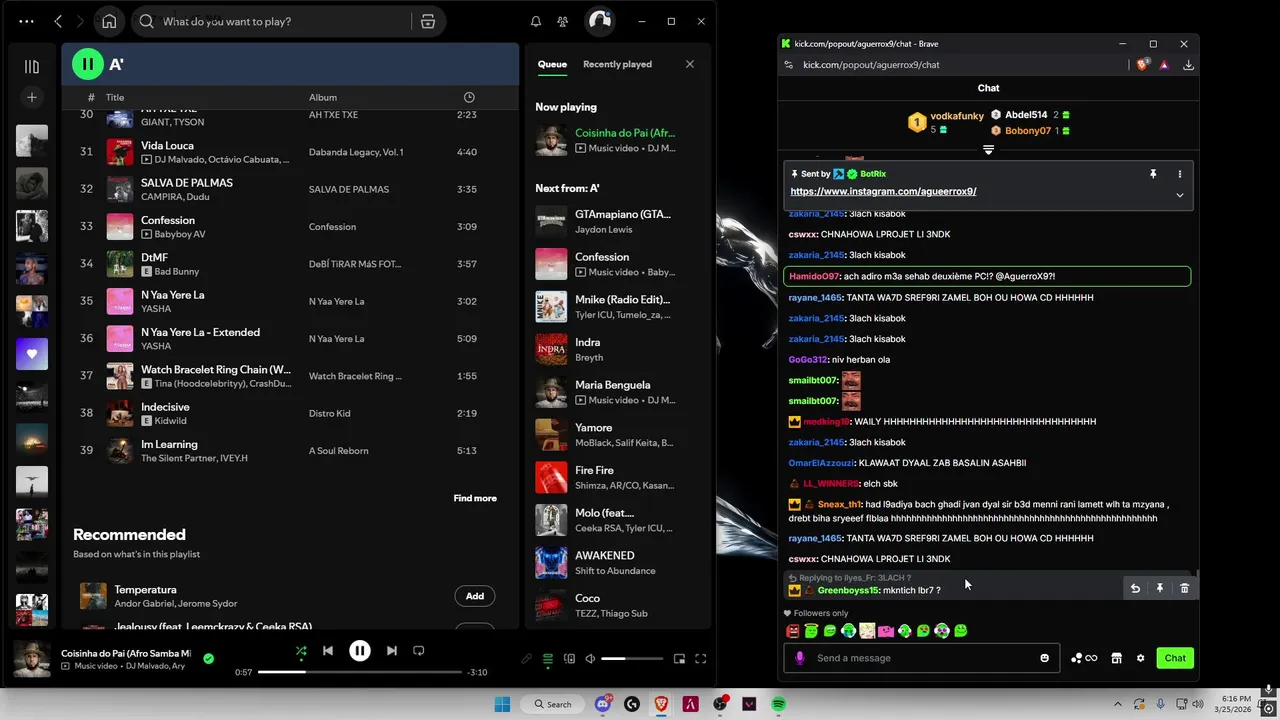Select track SALVA DE PALMAS row
The width and height of the screenshot is (1280, 720).
point(290,189)
